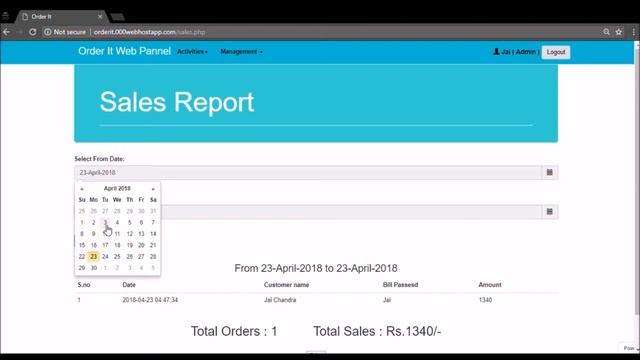Expand the Management dropdown menu
Screen dimensions: 640x360
click(x=241, y=51)
